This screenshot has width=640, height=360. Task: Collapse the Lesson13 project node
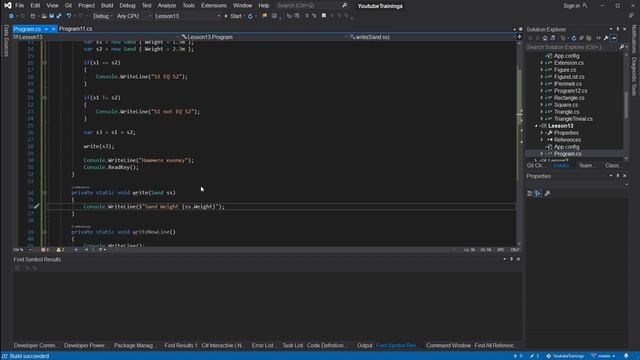coord(536,126)
